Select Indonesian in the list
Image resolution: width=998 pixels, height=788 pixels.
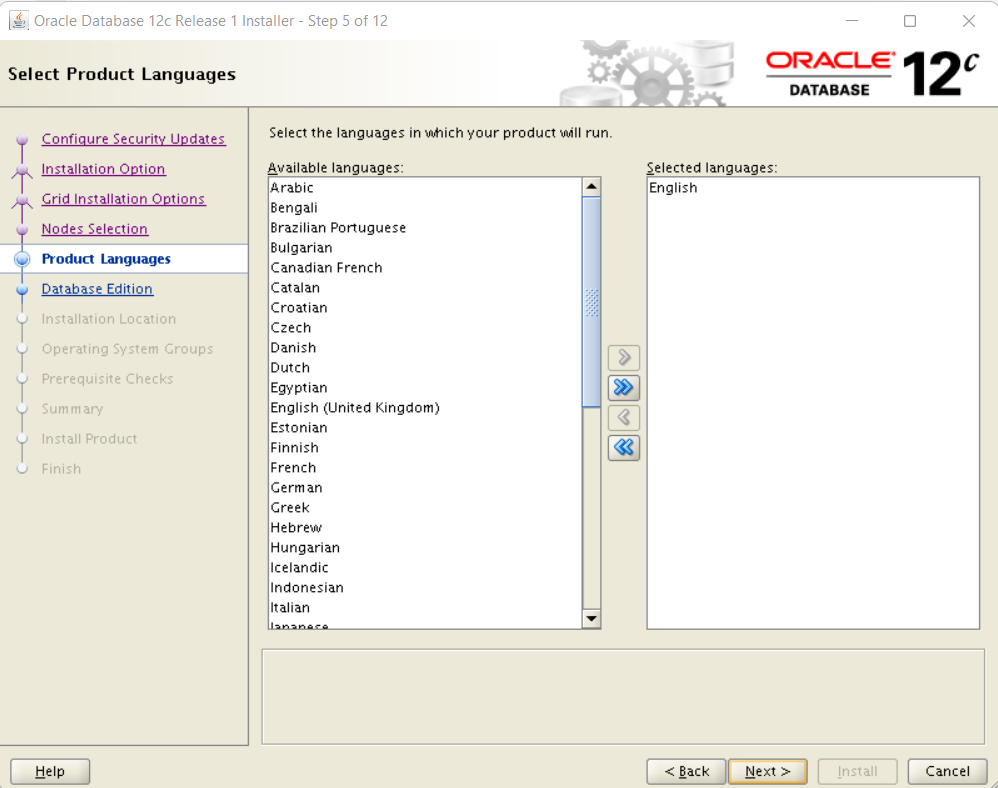click(x=425, y=587)
